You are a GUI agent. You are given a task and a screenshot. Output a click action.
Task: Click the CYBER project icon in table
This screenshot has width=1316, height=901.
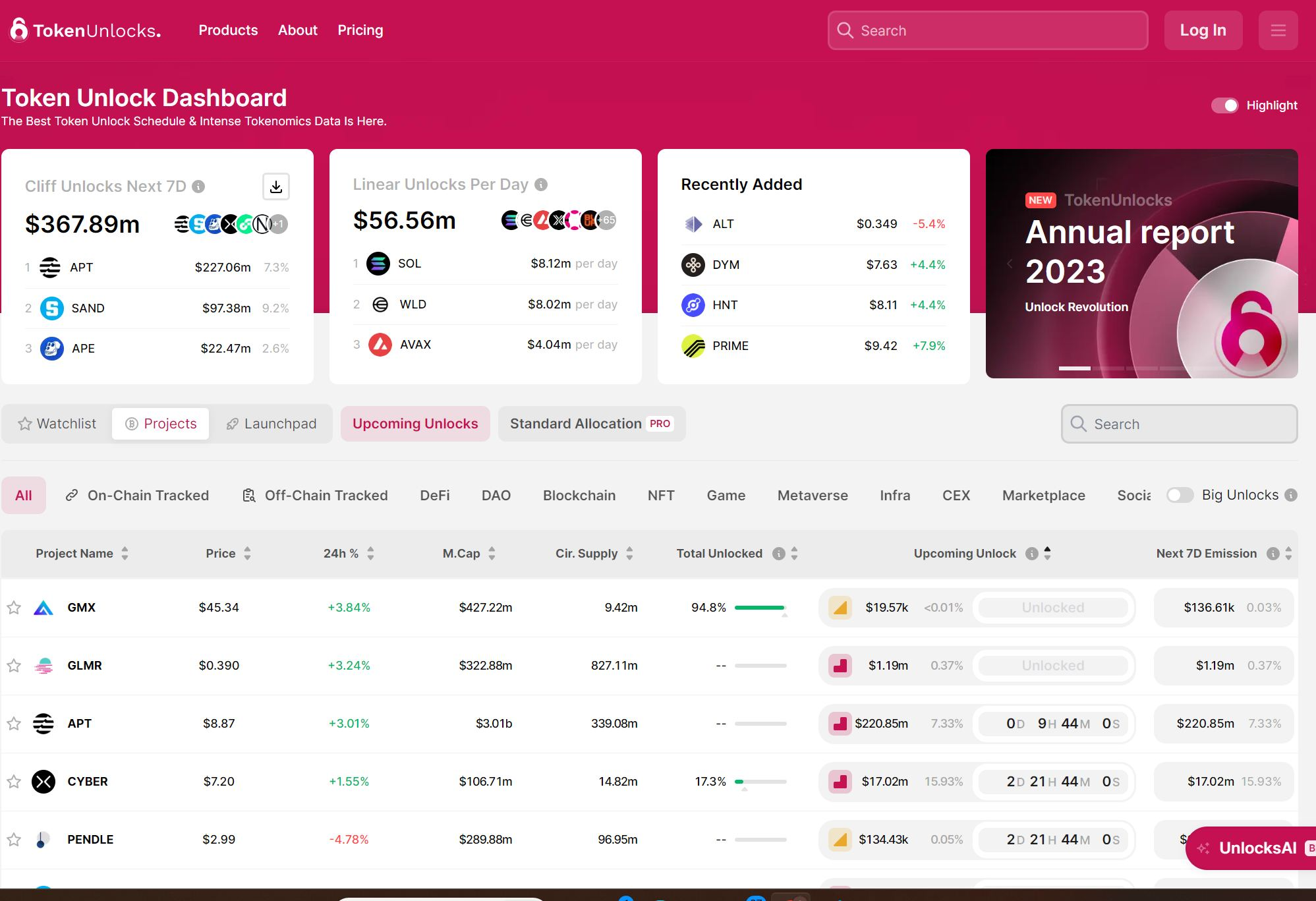43,782
